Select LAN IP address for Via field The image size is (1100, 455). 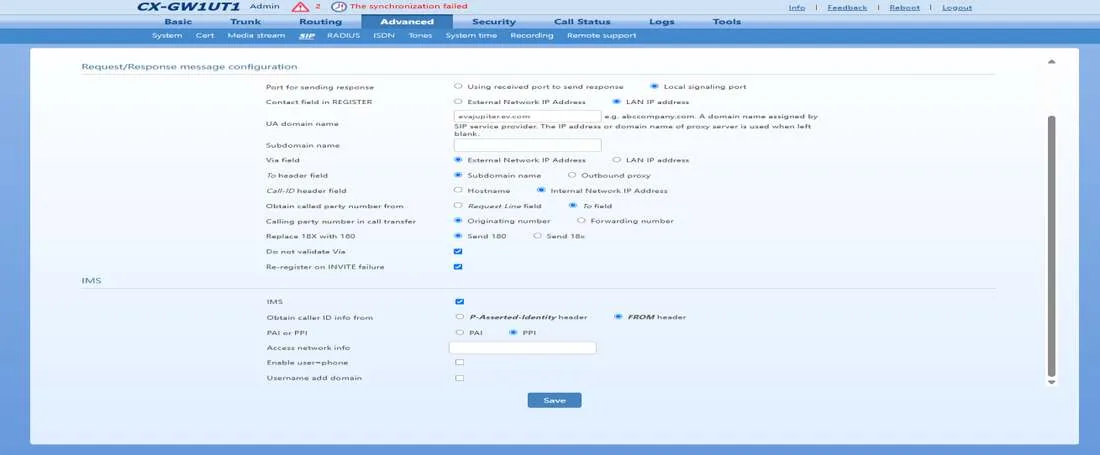617,160
